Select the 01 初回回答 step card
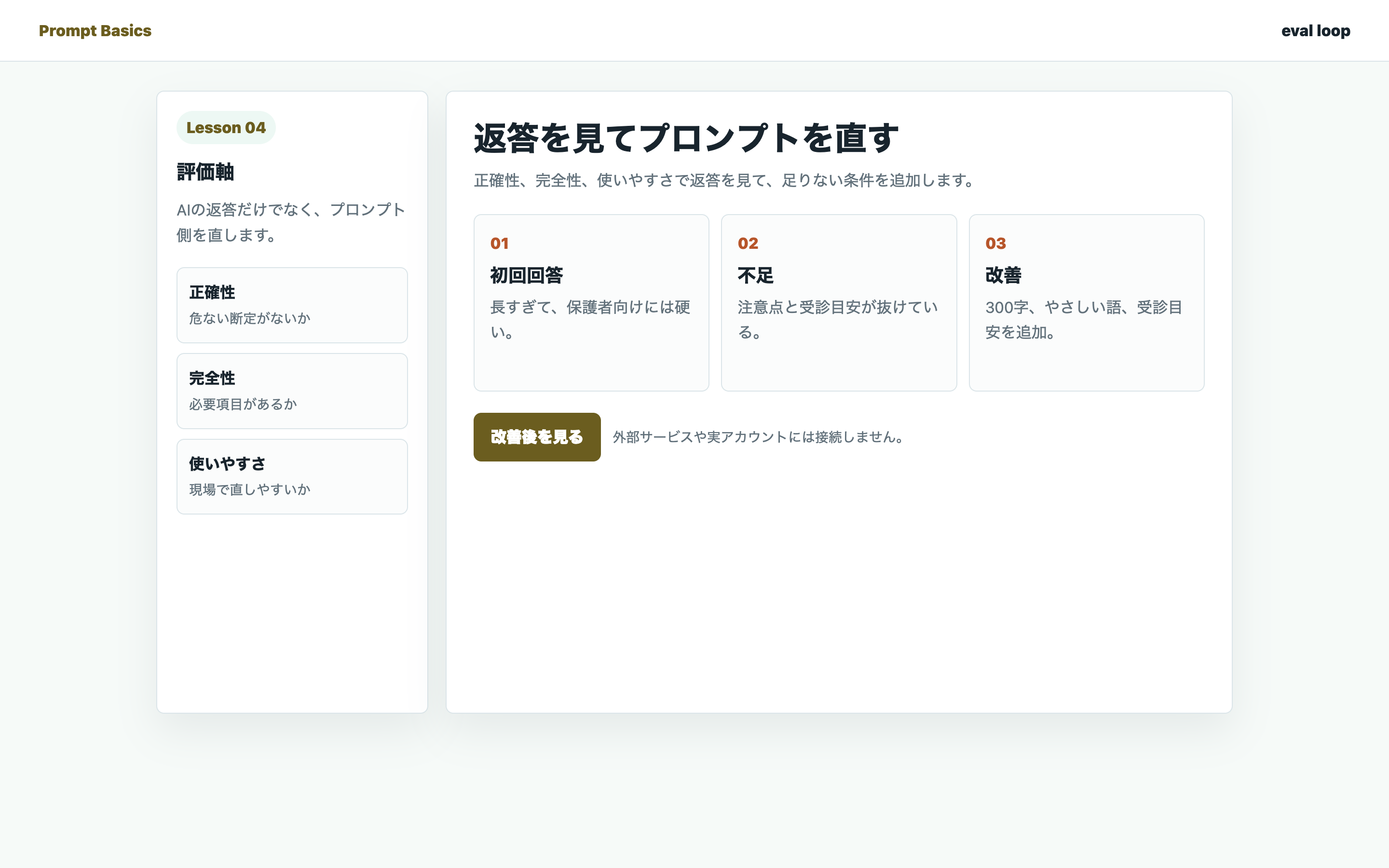Image resolution: width=1389 pixels, height=868 pixels. pos(591,302)
